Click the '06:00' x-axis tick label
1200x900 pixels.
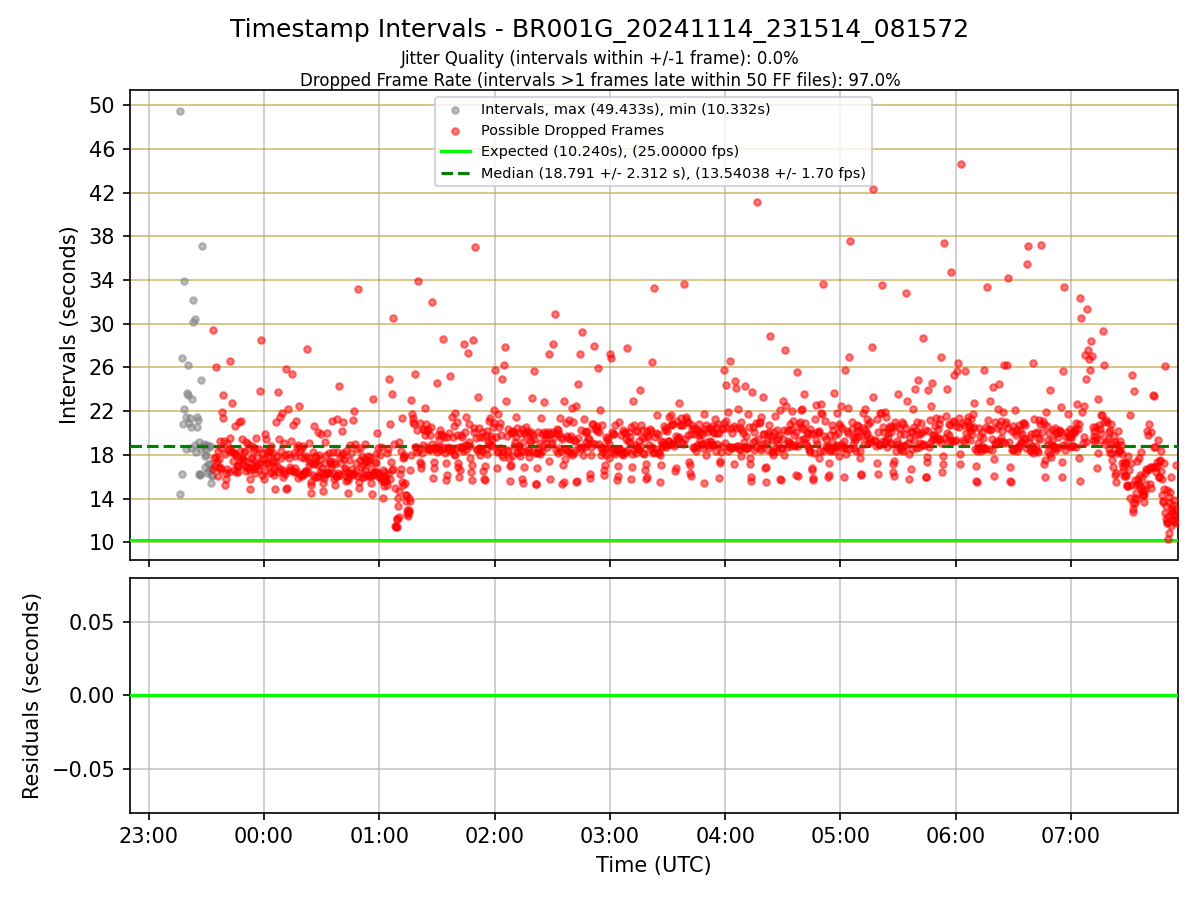click(956, 834)
